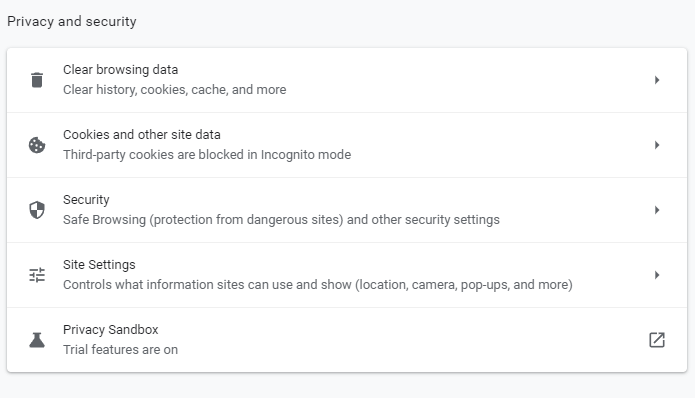Click the Safe Browsing description text
Screen dimensions: 695x398
point(281,220)
